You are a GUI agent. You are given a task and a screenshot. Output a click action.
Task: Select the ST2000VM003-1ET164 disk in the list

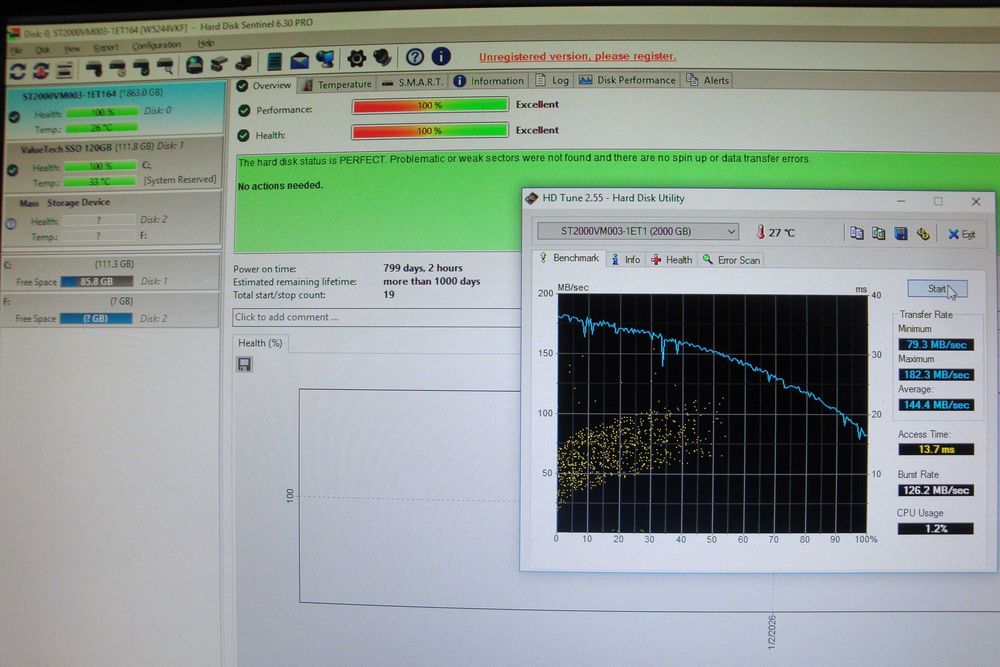point(115,110)
